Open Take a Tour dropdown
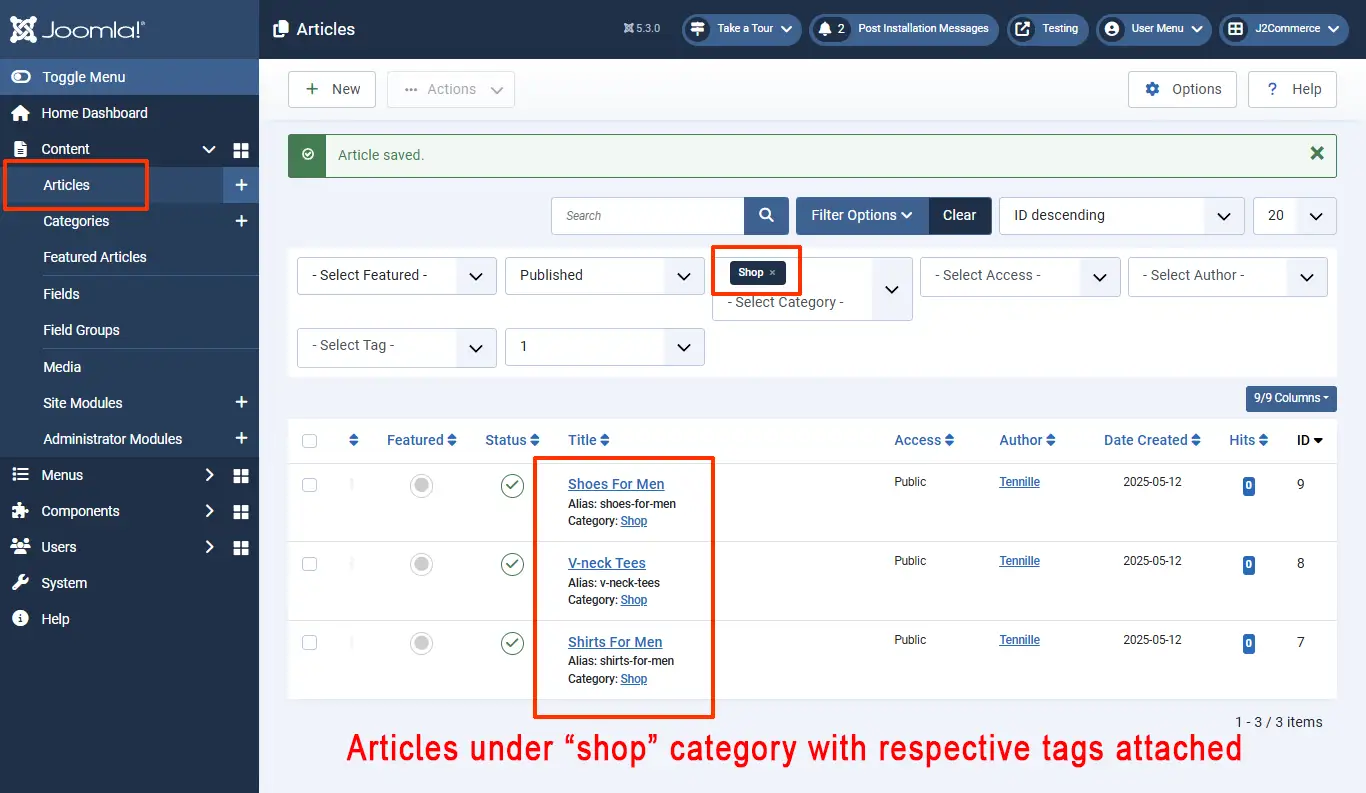 [742, 29]
